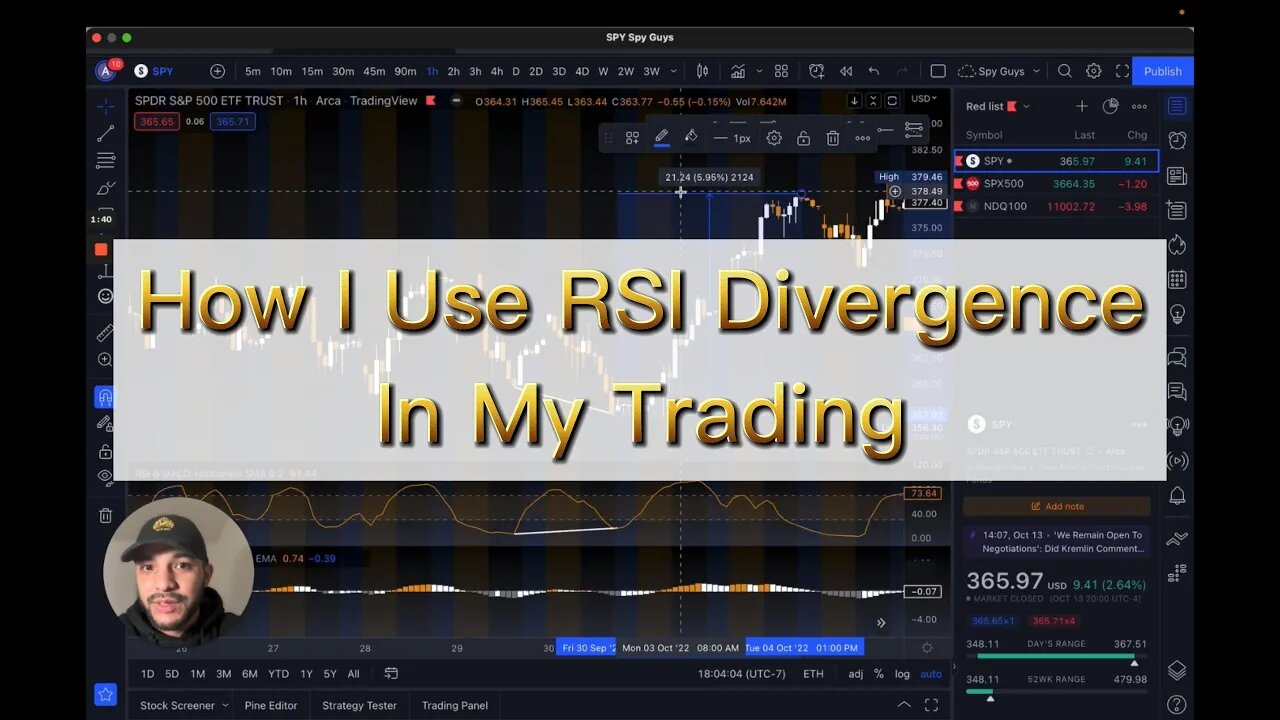Viewport: 1280px width, 720px height.
Task: Open the favorites star toolbar button
Action: click(x=105, y=694)
